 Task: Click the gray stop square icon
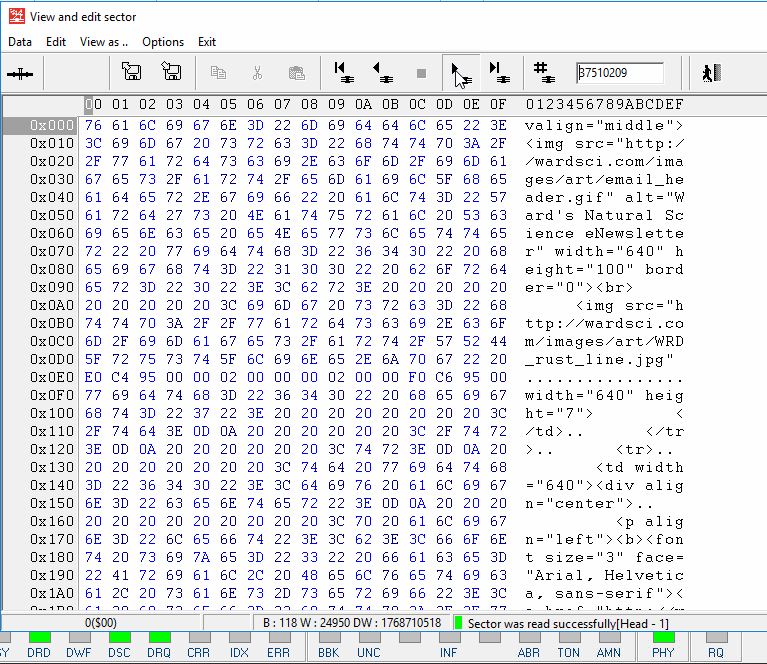point(421,73)
